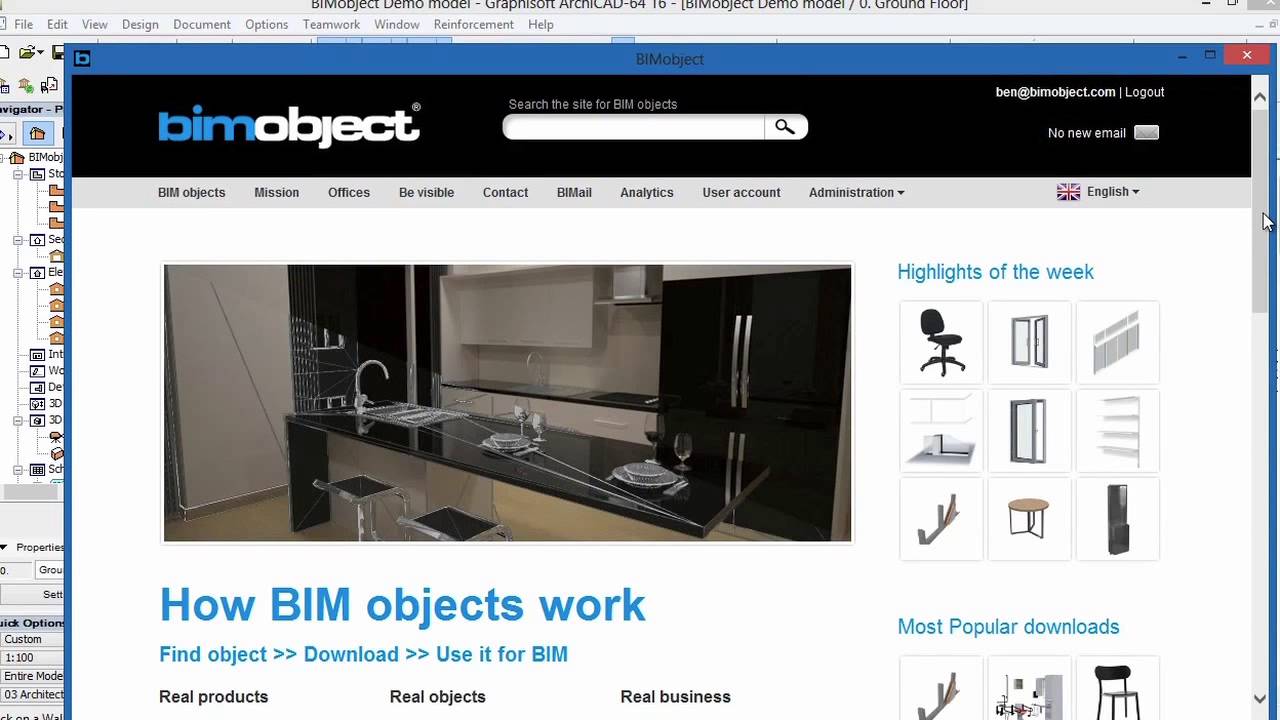The width and height of the screenshot is (1280, 720).
Task: Open the Edit menu
Action: pyautogui.click(x=57, y=24)
